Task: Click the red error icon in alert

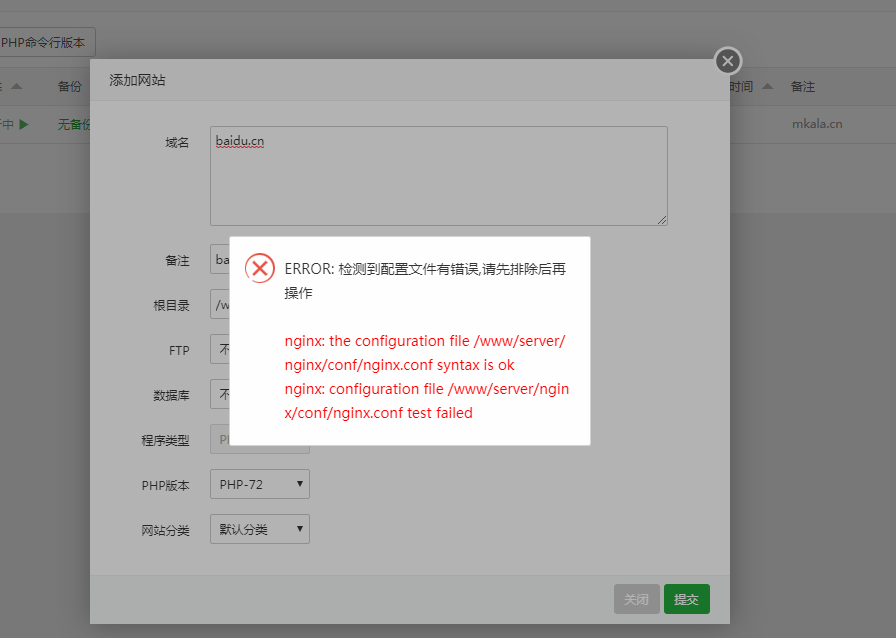Action: tap(260, 268)
